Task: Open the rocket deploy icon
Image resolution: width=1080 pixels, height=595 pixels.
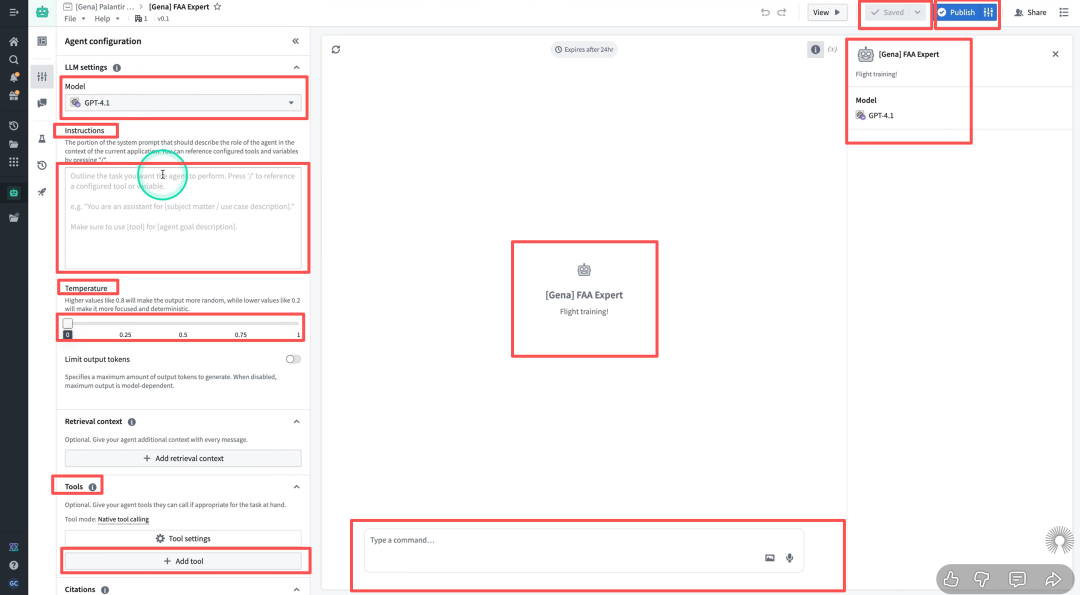Action: [42, 192]
